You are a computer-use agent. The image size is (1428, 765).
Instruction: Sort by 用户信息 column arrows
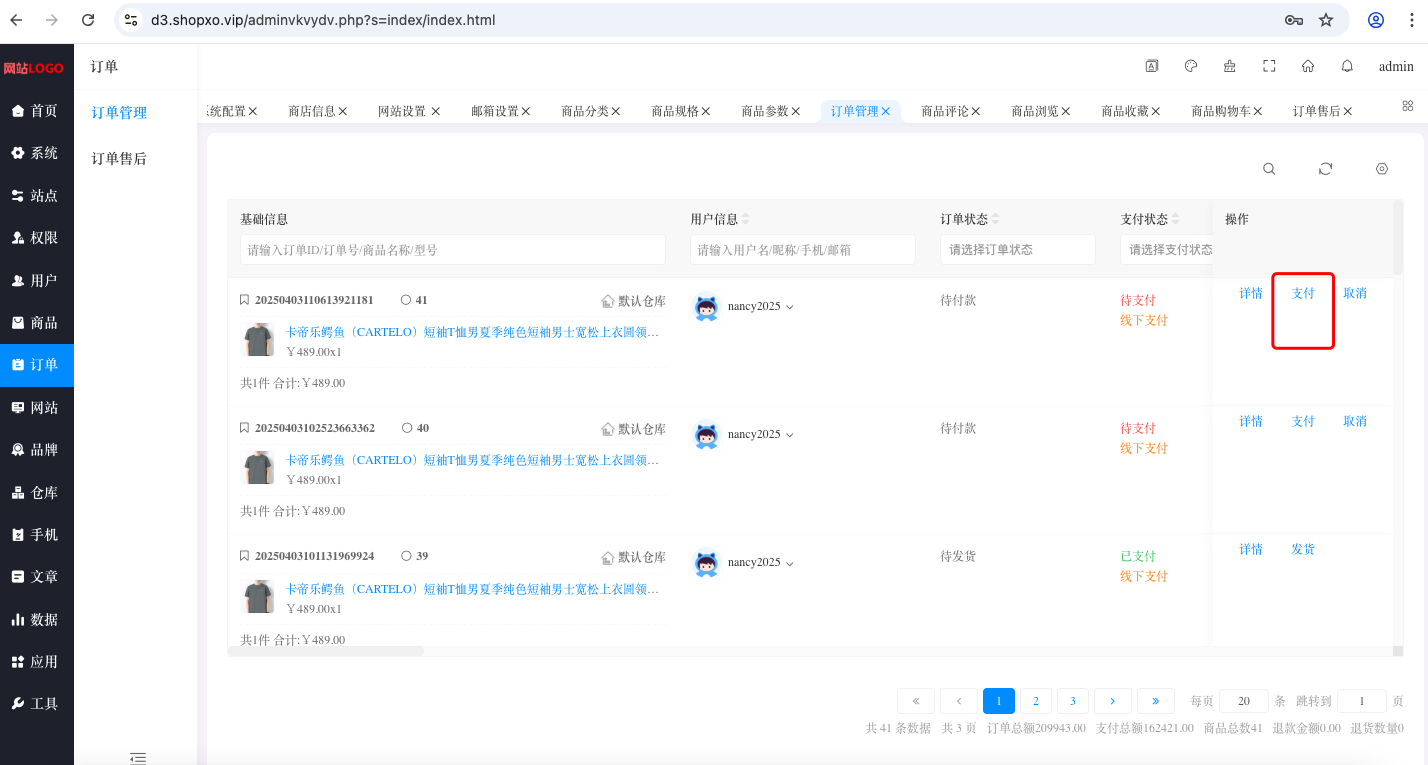[745, 219]
